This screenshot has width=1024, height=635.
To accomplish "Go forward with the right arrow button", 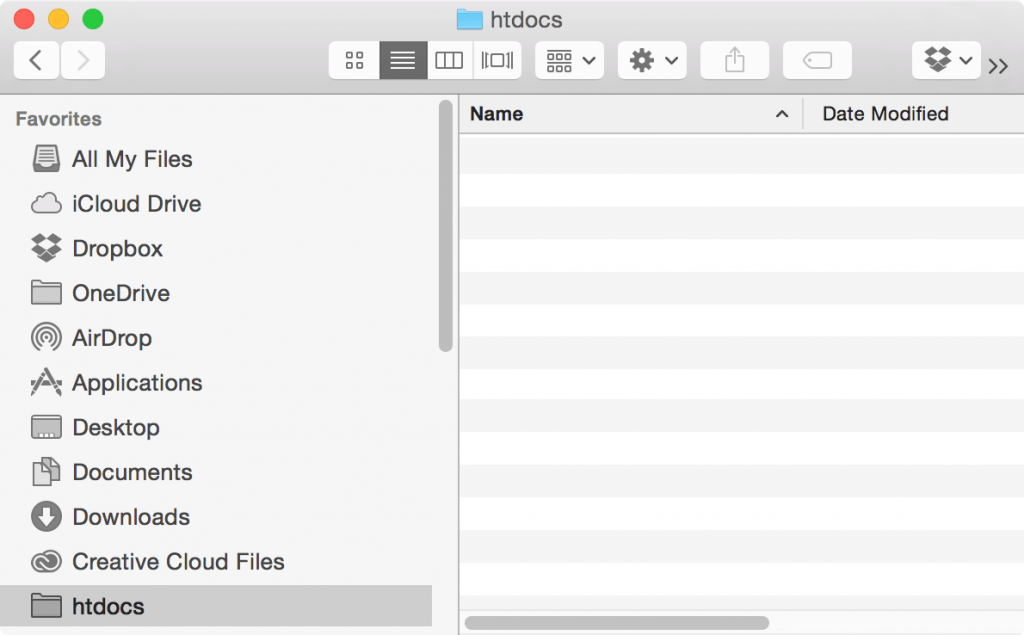I will tap(83, 61).
